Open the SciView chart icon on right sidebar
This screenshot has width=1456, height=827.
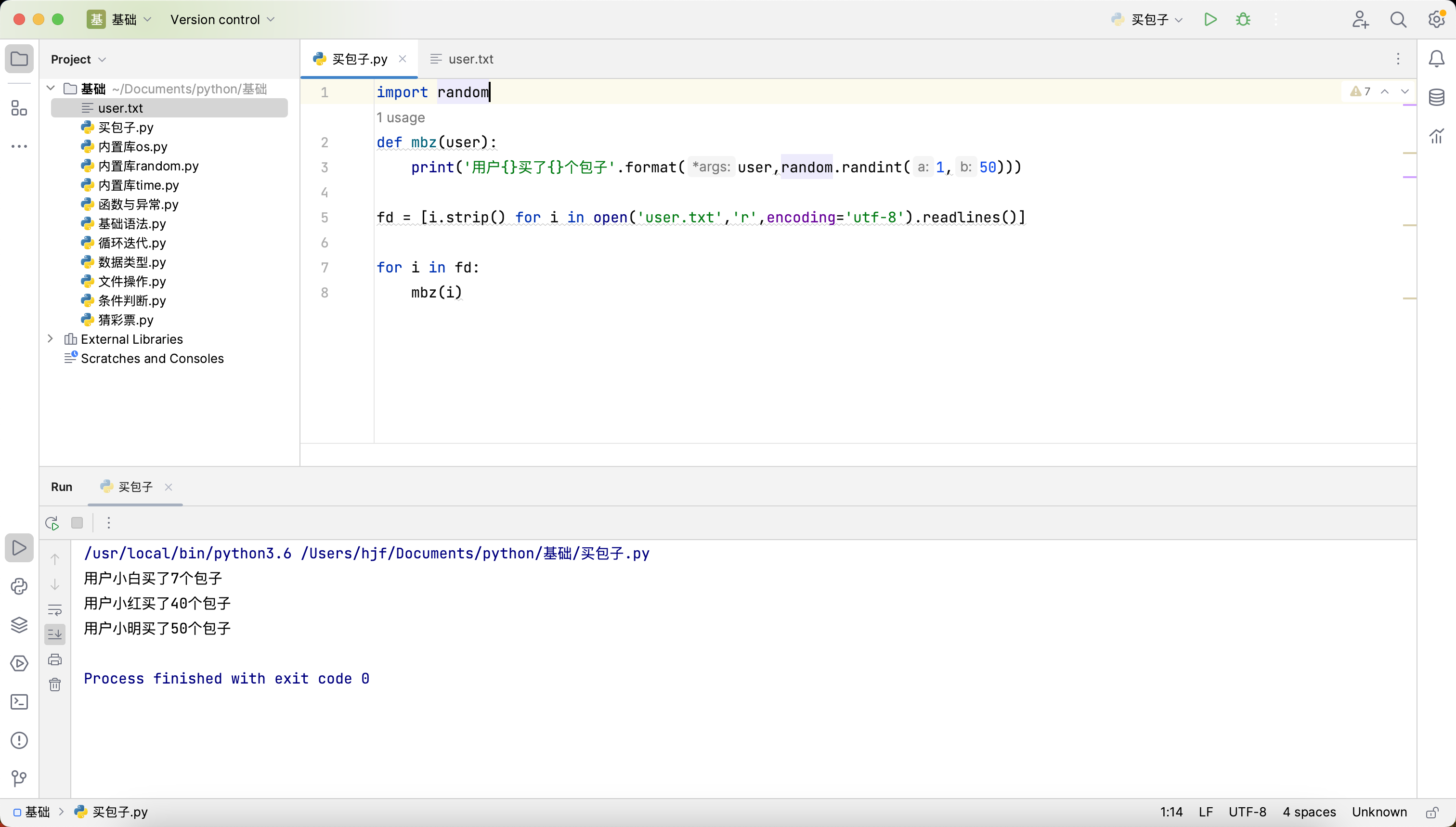pos(1437,136)
